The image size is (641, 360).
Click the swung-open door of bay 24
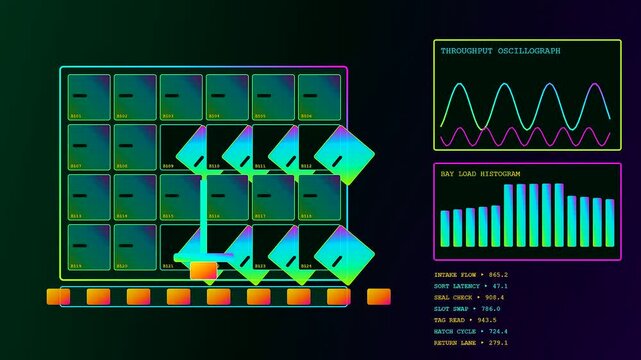pos(344,255)
